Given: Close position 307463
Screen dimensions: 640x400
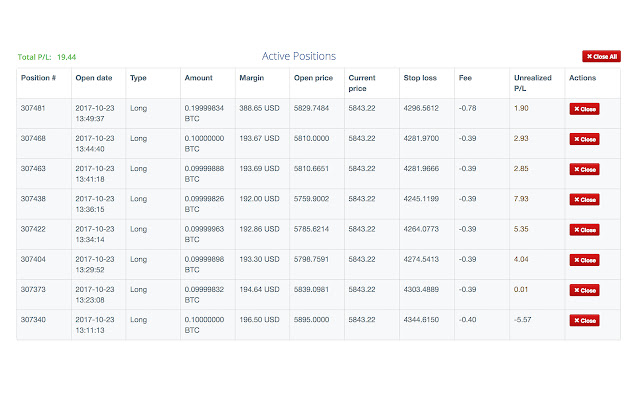Looking at the screenshot, I should (584, 170).
